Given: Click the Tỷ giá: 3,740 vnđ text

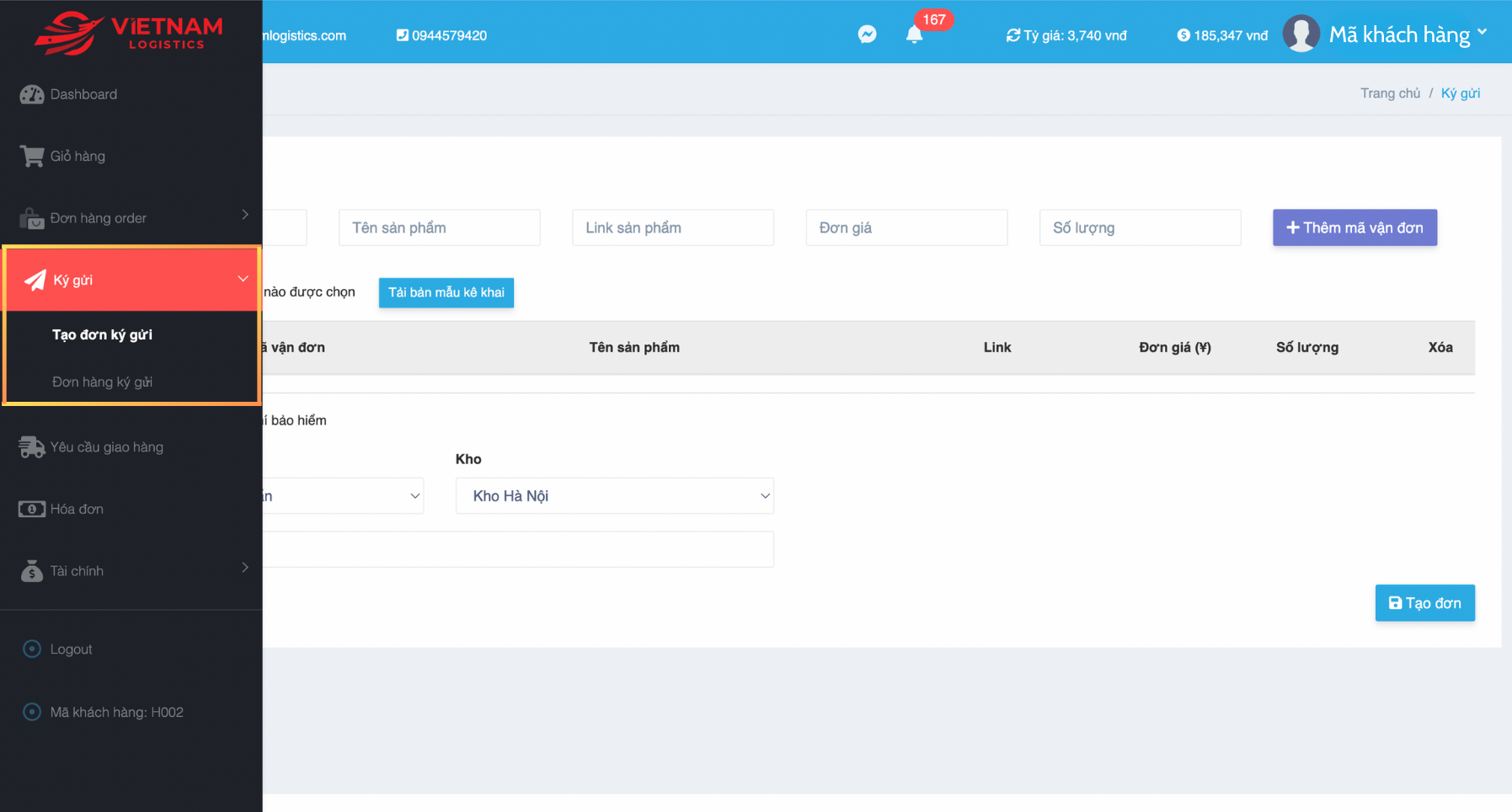Looking at the screenshot, I should 1075,35.
